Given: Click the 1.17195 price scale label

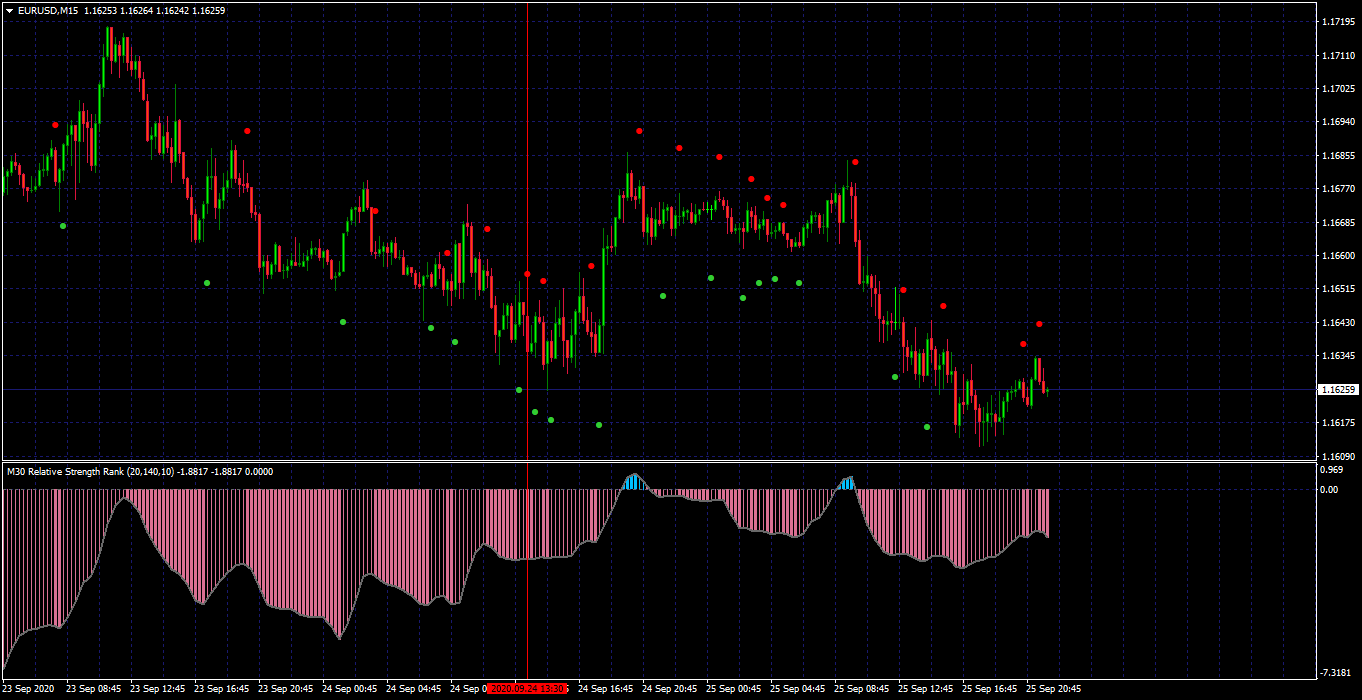Looking at the screenshot, I should point(1338,21).
